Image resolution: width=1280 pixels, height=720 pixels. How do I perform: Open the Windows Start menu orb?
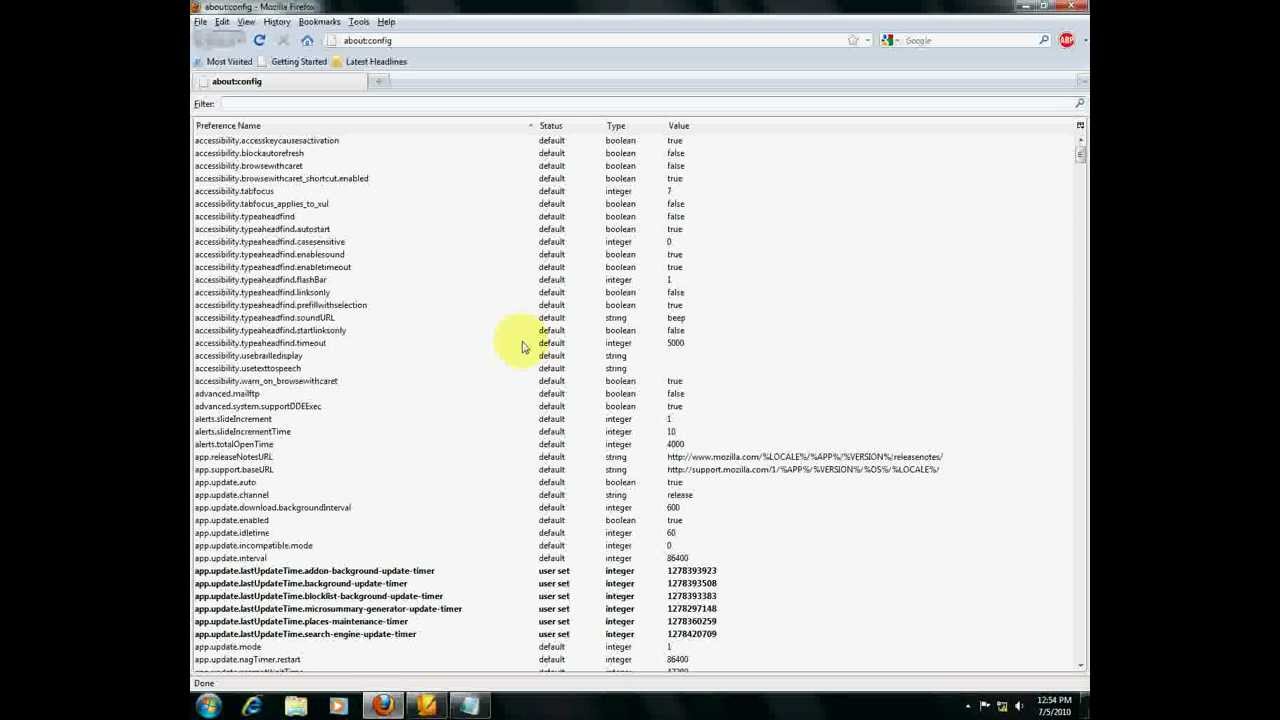pyautogui.click(x=209, y=707)
